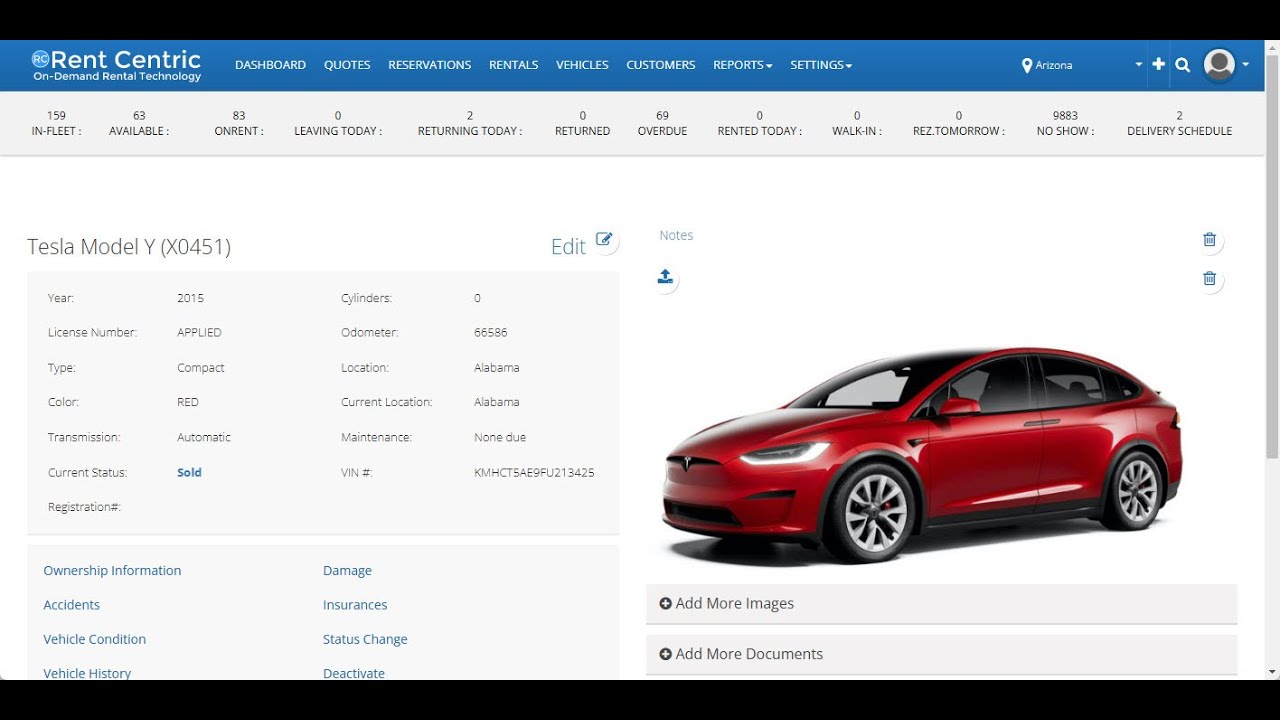
Task: Click the odometer value 66586
Action: [x=491, y=333]
